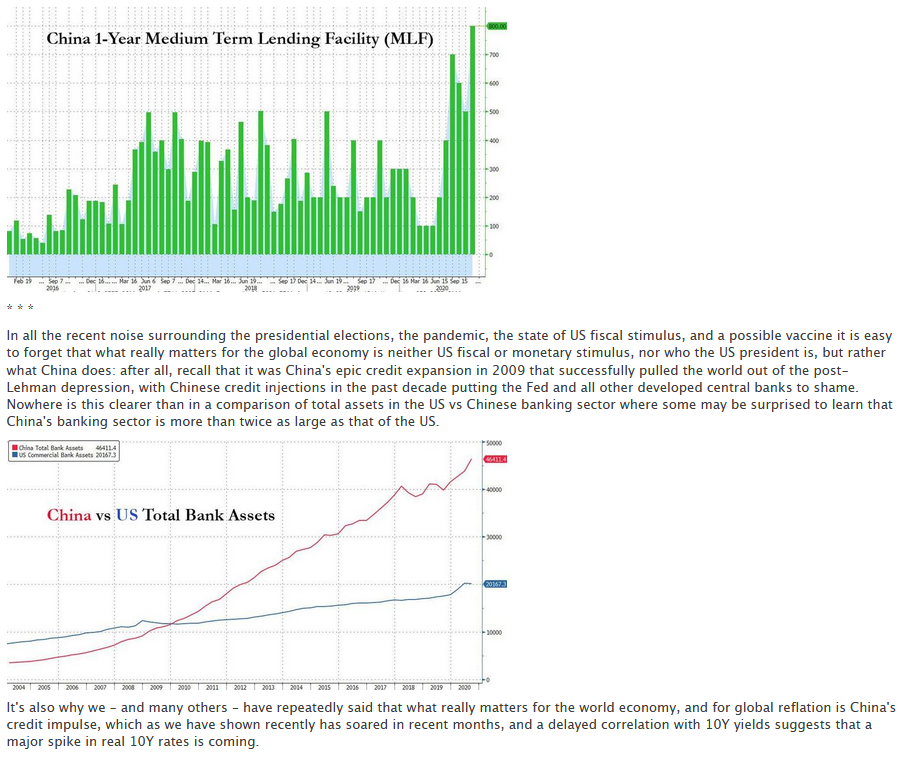901x758 pixels.
Task: Click the green 800.00 value label
Action: point(497,26)
